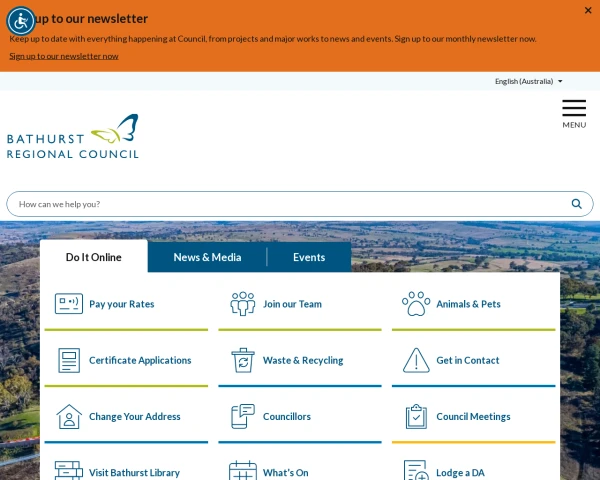This screenshot has height=480, width=600.
Task: Click the Change Your Address house icon
Action: pos(69,416)
